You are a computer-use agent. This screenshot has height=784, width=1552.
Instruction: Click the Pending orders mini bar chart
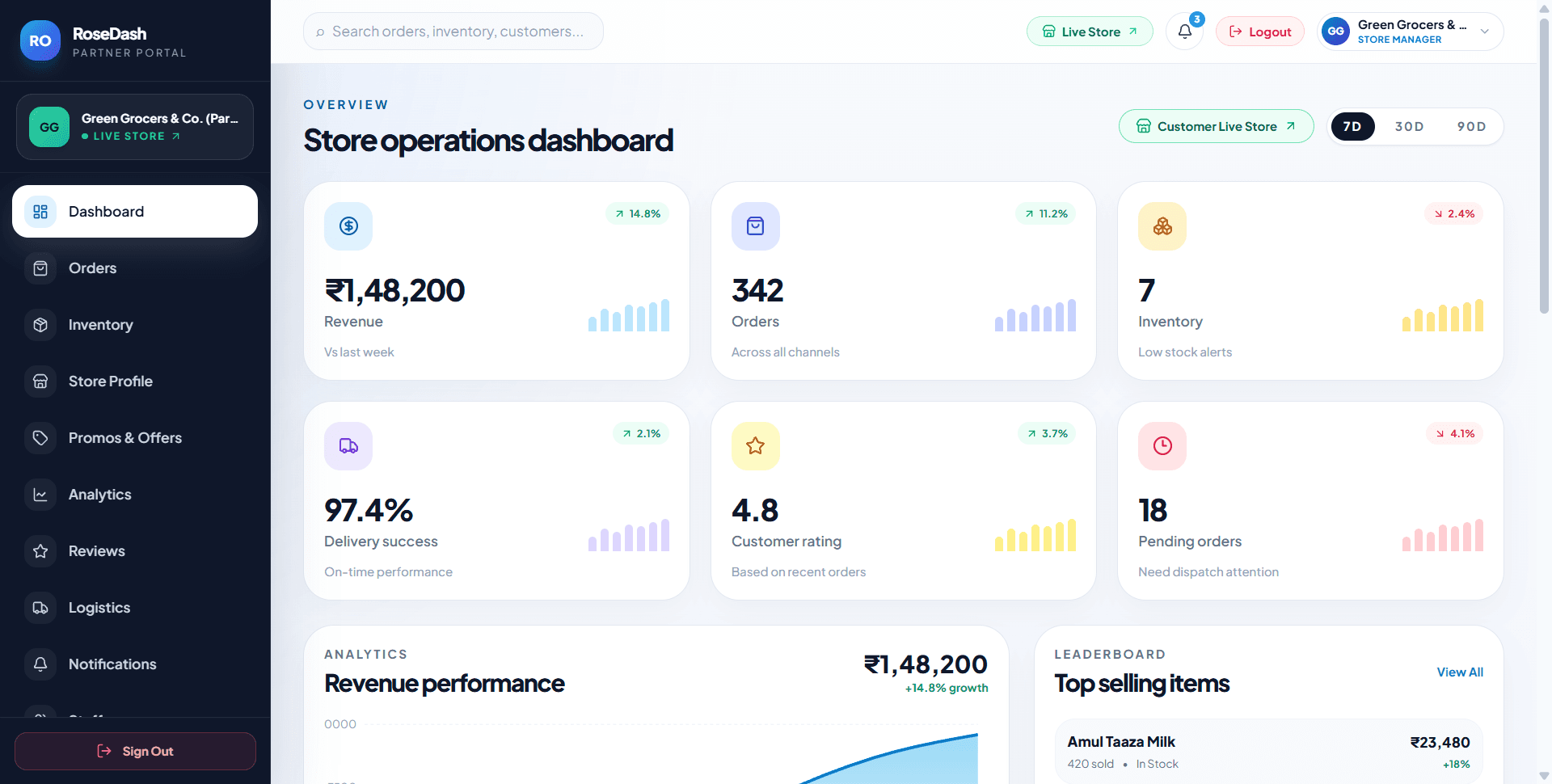click(1443, 535)
